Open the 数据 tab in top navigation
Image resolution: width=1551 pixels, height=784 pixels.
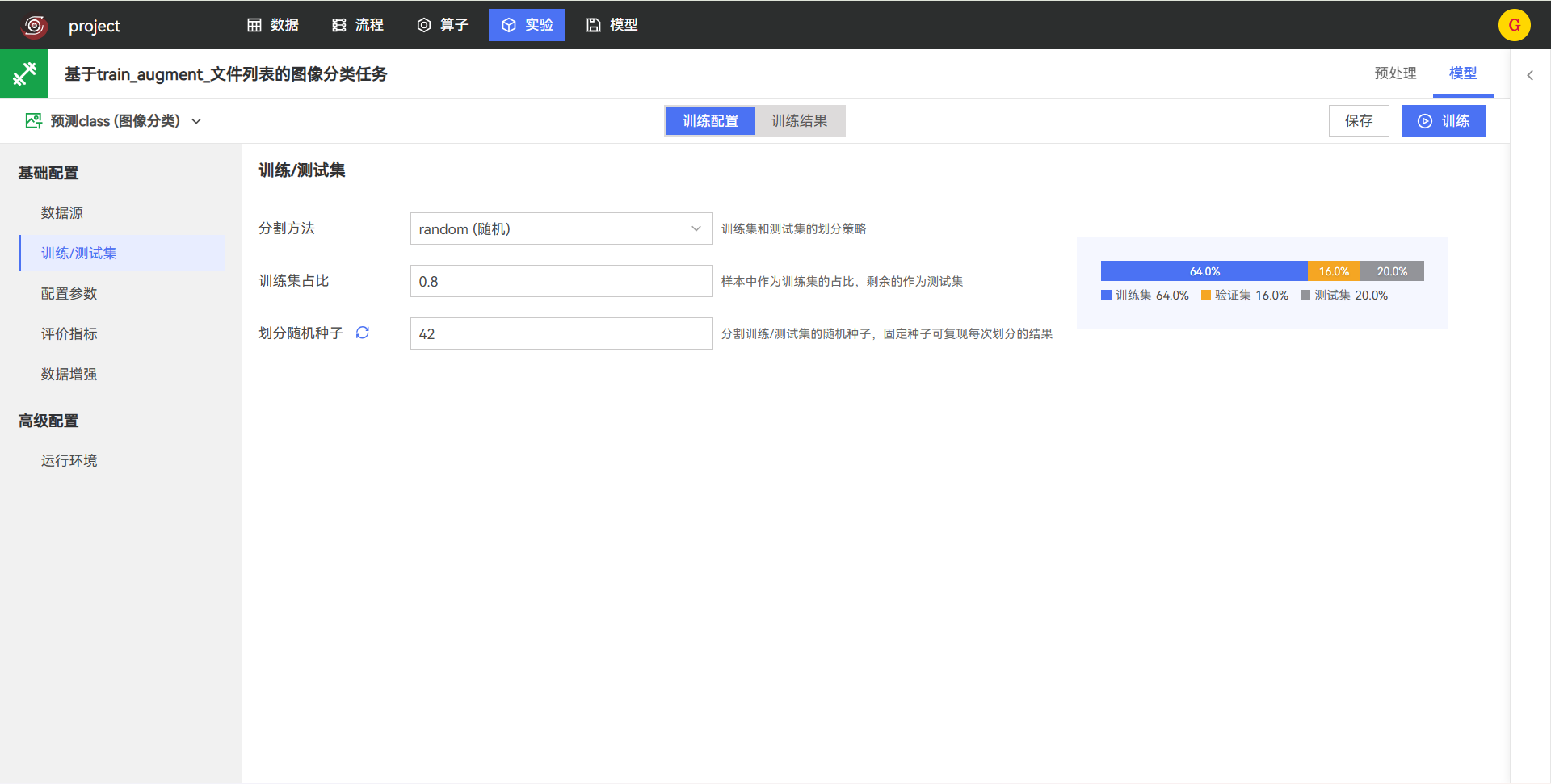[x=273, y=25]
